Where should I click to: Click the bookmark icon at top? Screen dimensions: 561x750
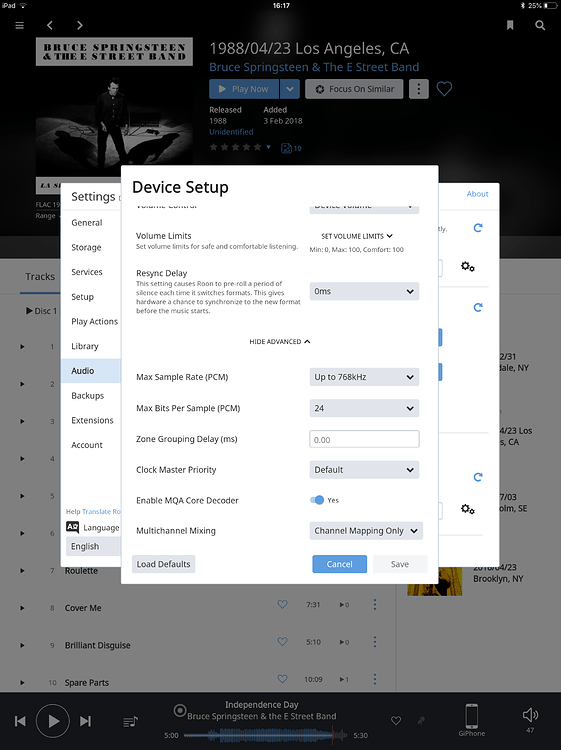[x=510, y=25]
